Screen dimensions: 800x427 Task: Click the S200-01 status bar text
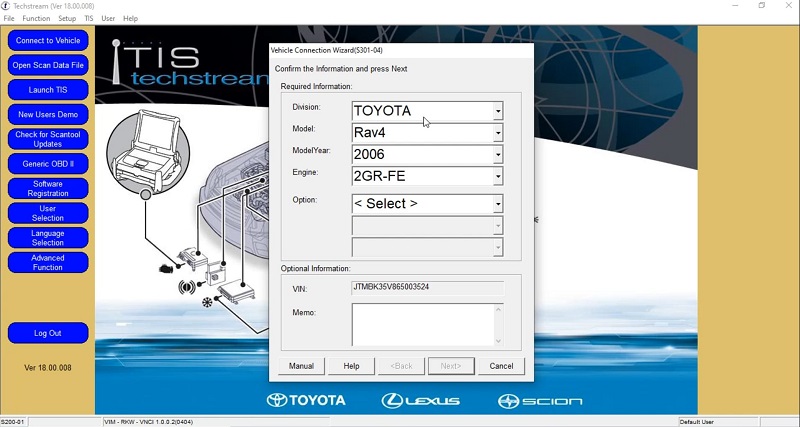click(12, 422)
